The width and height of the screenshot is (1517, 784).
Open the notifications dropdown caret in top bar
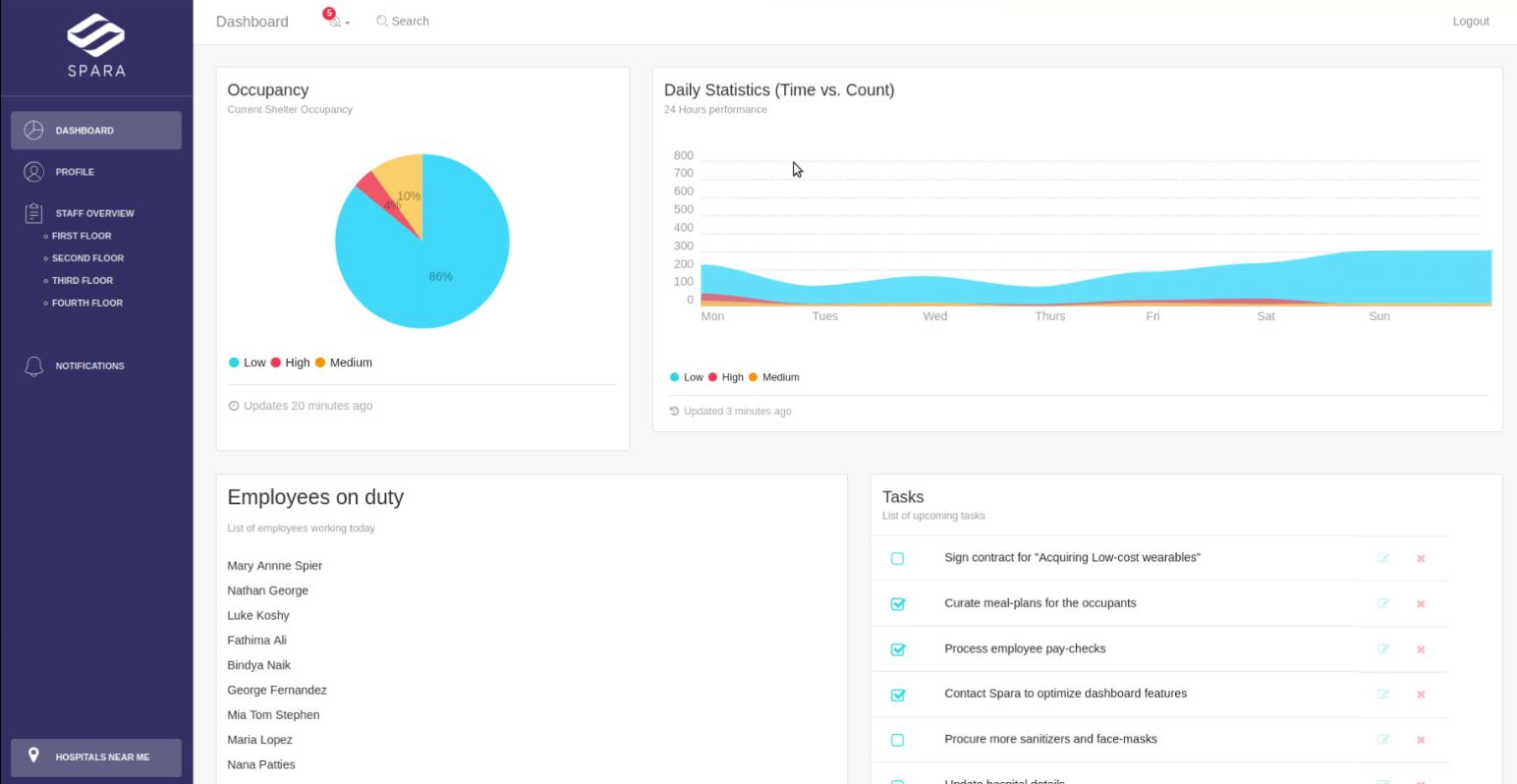tap(348, 23)
